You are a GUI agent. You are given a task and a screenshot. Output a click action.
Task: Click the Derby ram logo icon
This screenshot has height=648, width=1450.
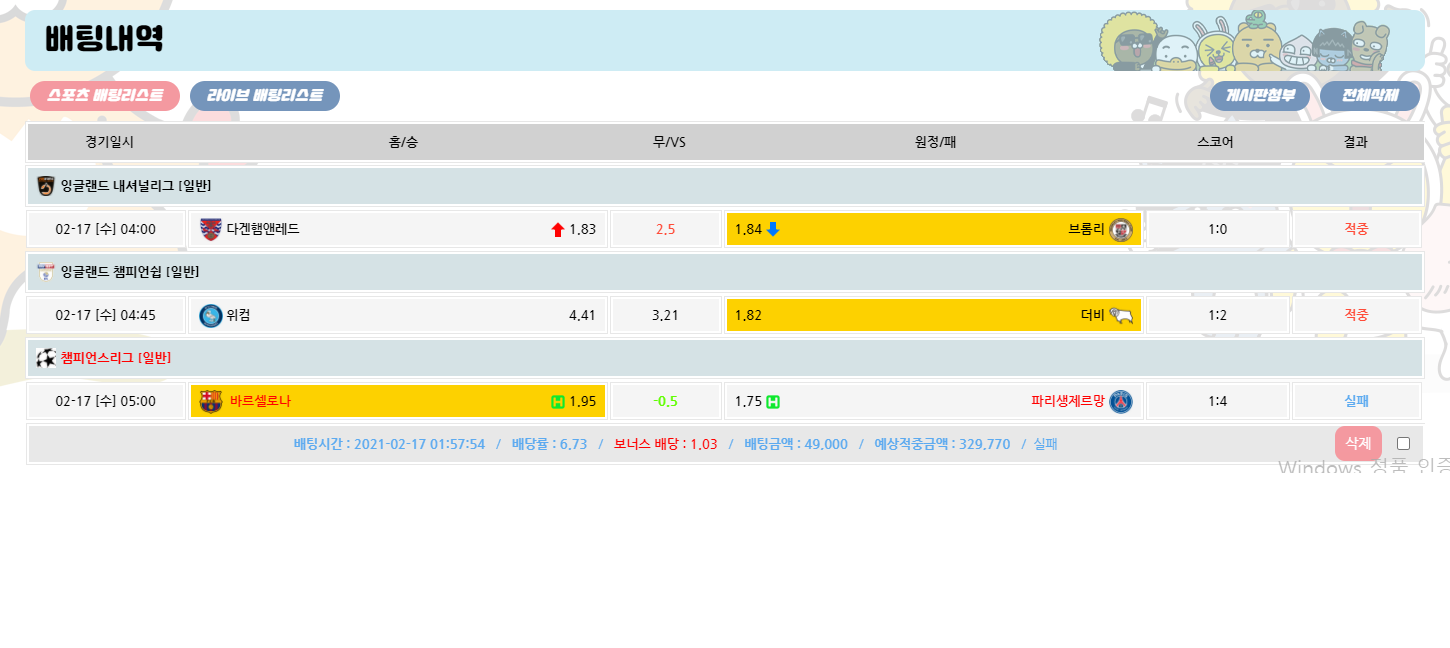pos(1121,315)
